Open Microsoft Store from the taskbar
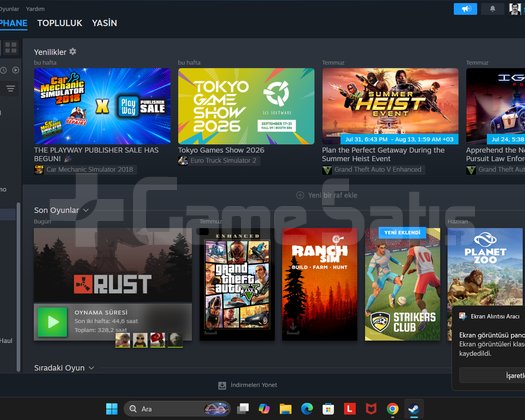The image size is (525, 420). point(328,409)
